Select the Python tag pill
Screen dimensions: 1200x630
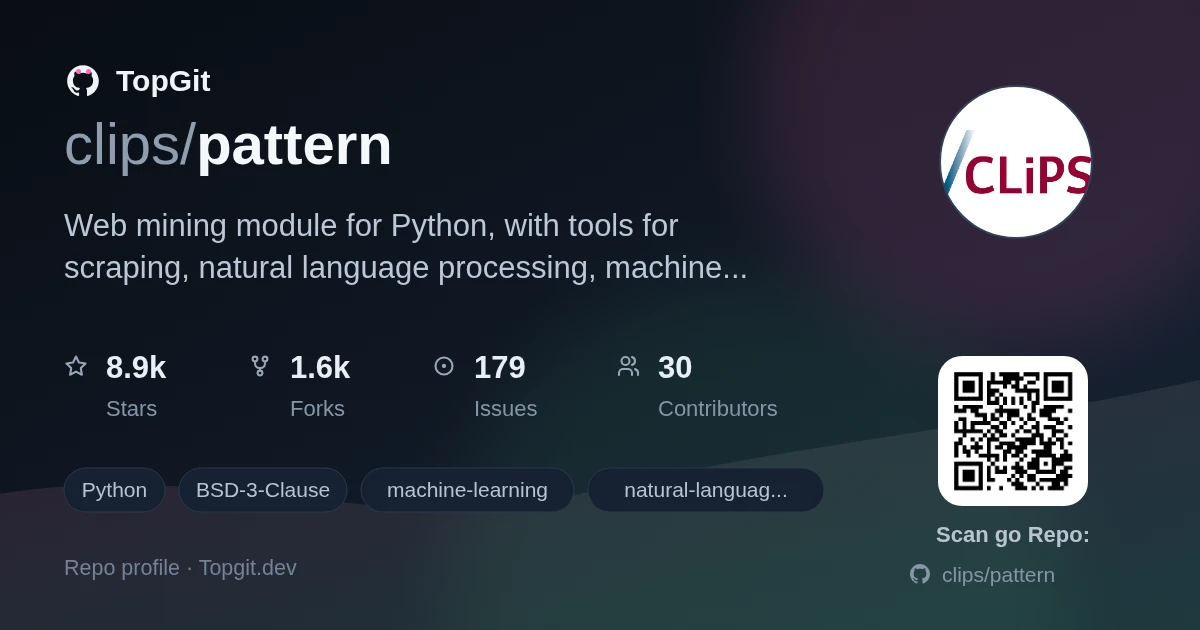(x=114, y=490)
